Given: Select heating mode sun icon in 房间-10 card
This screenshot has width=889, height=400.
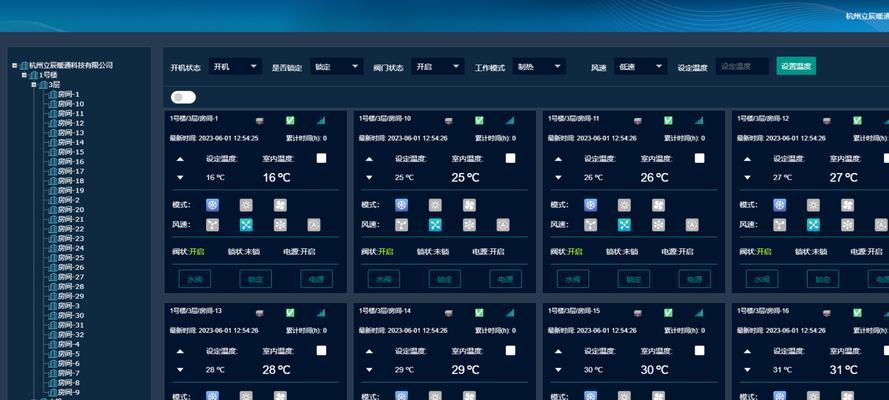Looking at the screenshot, I should 435,205.
